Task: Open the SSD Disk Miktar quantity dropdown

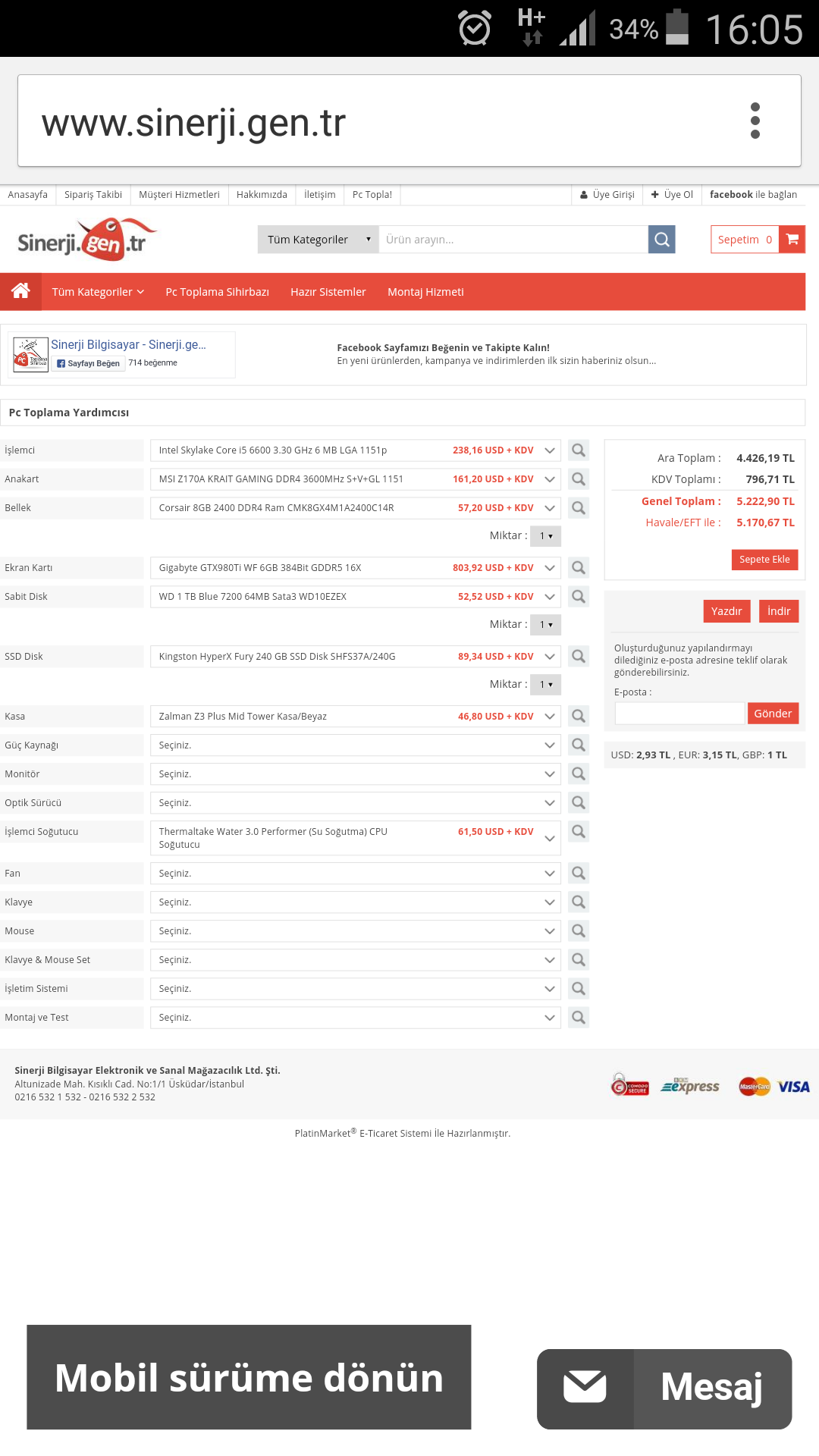Action: click(545, 685)
